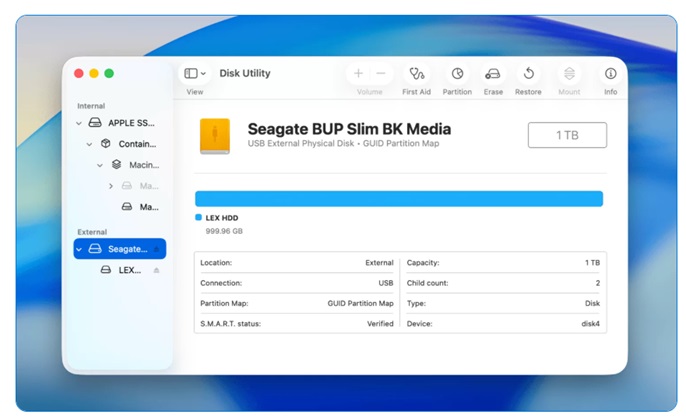Image resolution: width=686 pixels, height=418 pixels.
Task: Collapse the Macin... volume group
Action: [x=100, y=165]
